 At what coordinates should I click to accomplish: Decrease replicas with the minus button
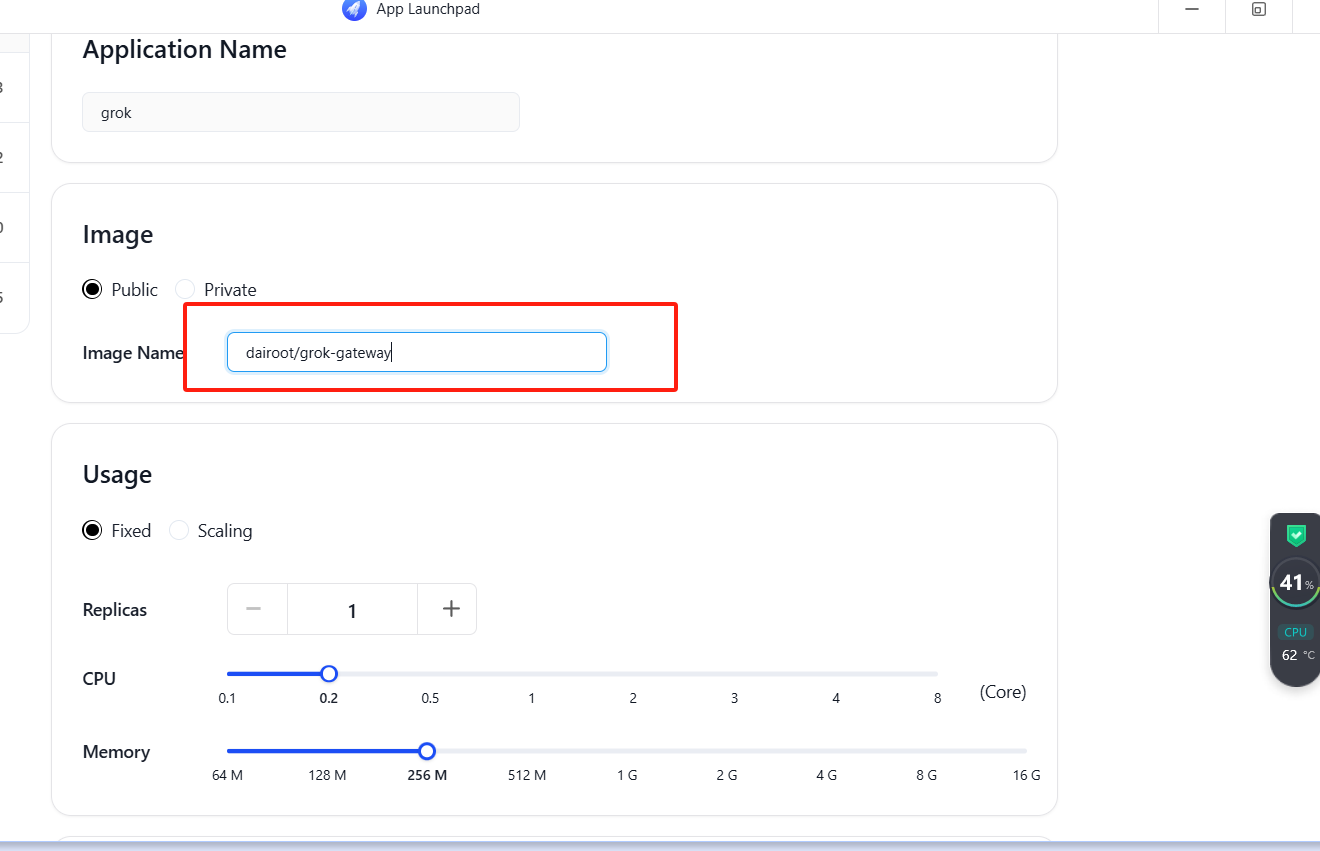click(x=254, y=609)
